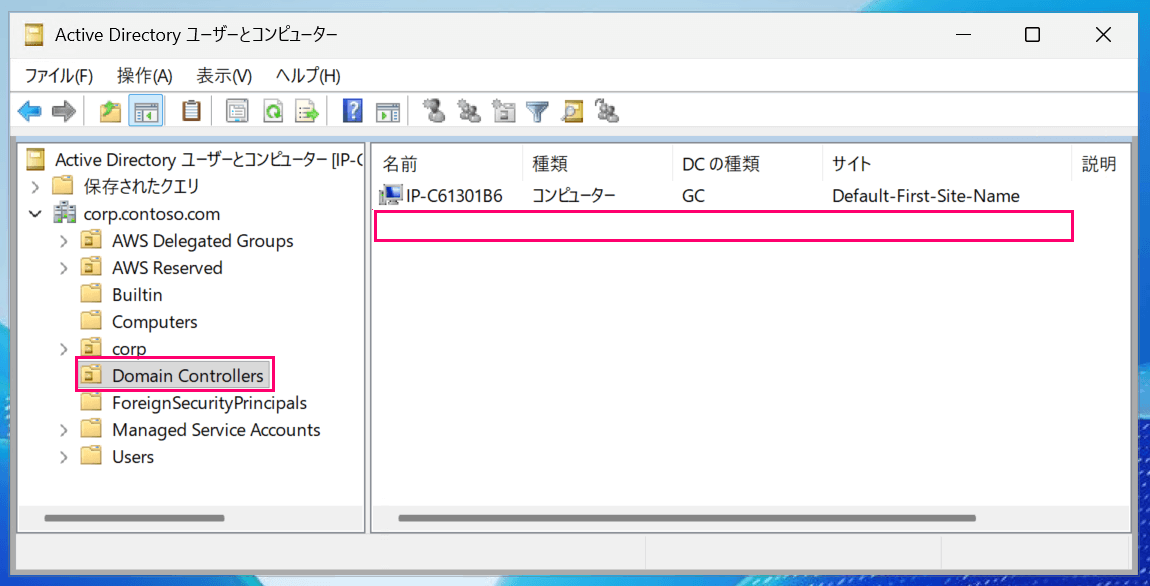Click the Export List toolbar icon

(307, 111)
